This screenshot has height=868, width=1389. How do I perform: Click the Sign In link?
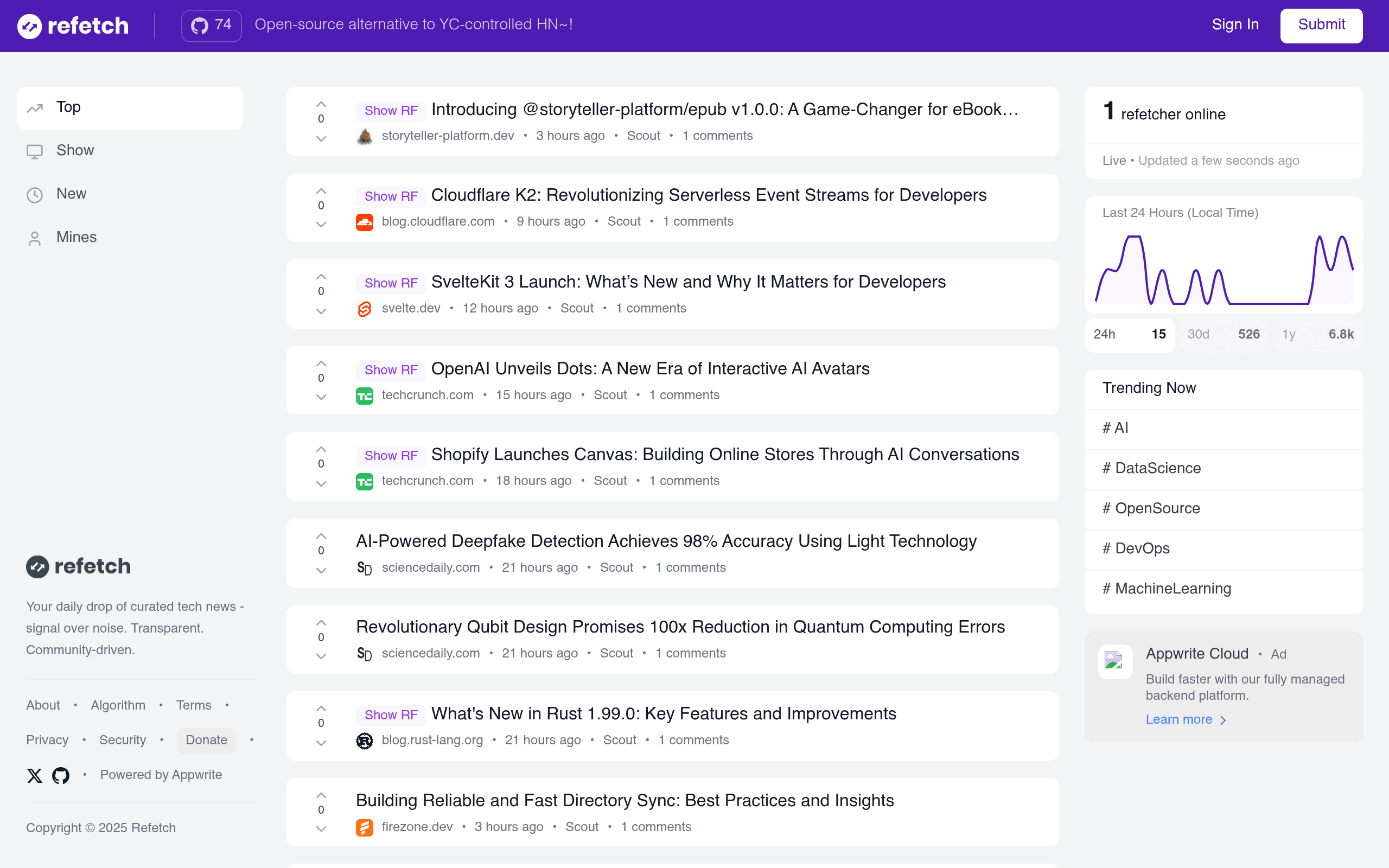click(1235, 25)
